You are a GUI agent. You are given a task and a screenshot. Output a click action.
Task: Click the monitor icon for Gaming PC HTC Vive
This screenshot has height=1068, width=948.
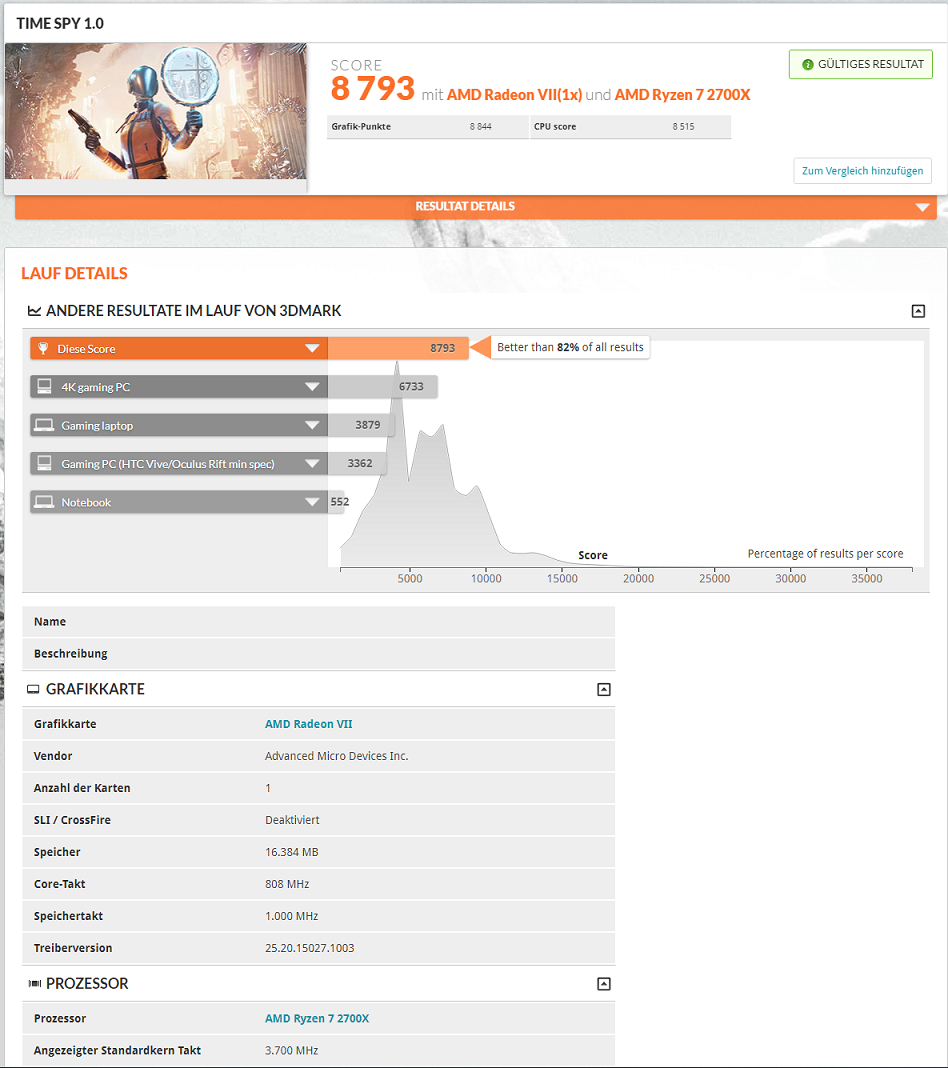click(44, 463)
